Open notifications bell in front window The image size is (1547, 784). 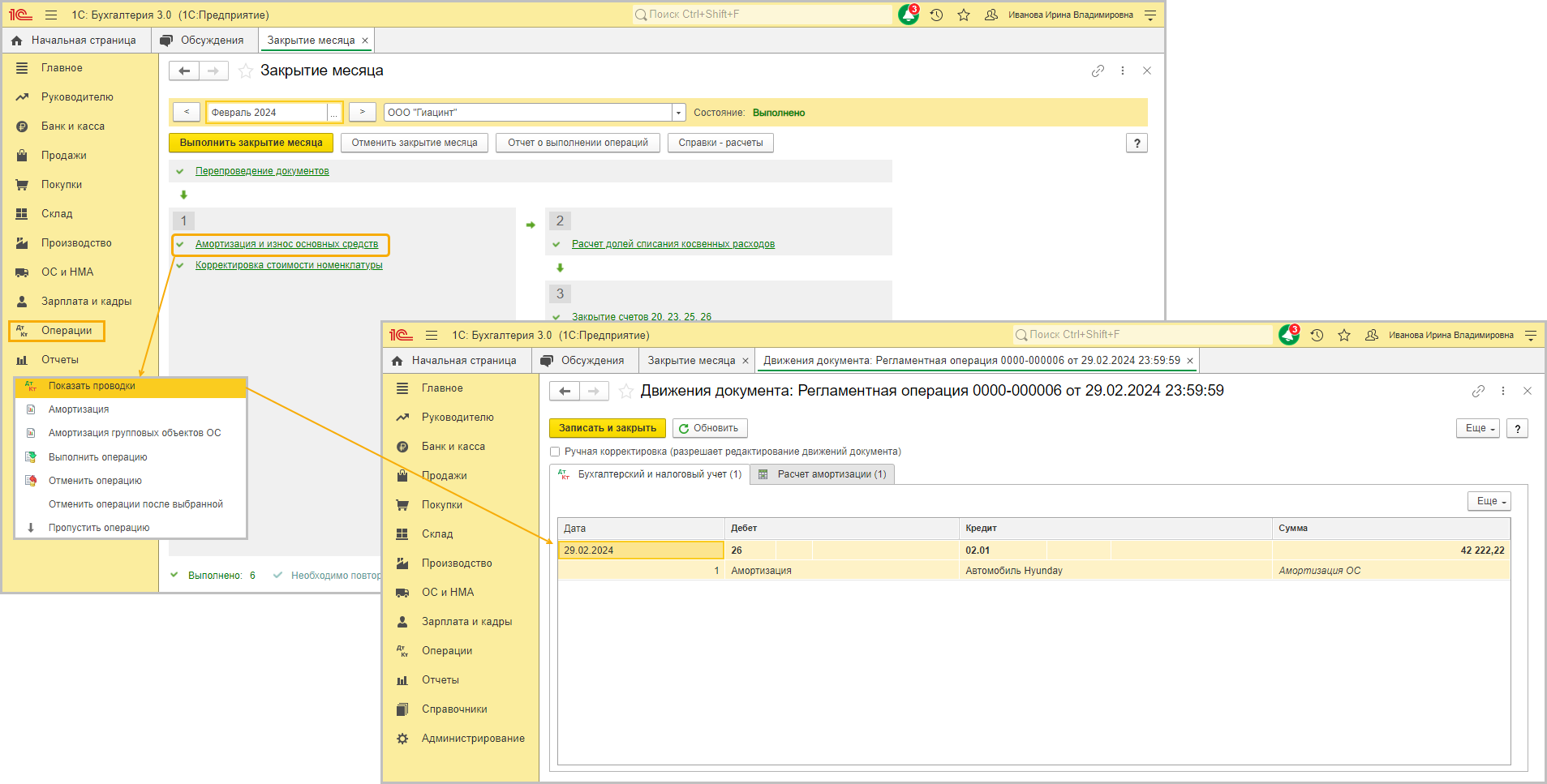(x=1288, y=335)
